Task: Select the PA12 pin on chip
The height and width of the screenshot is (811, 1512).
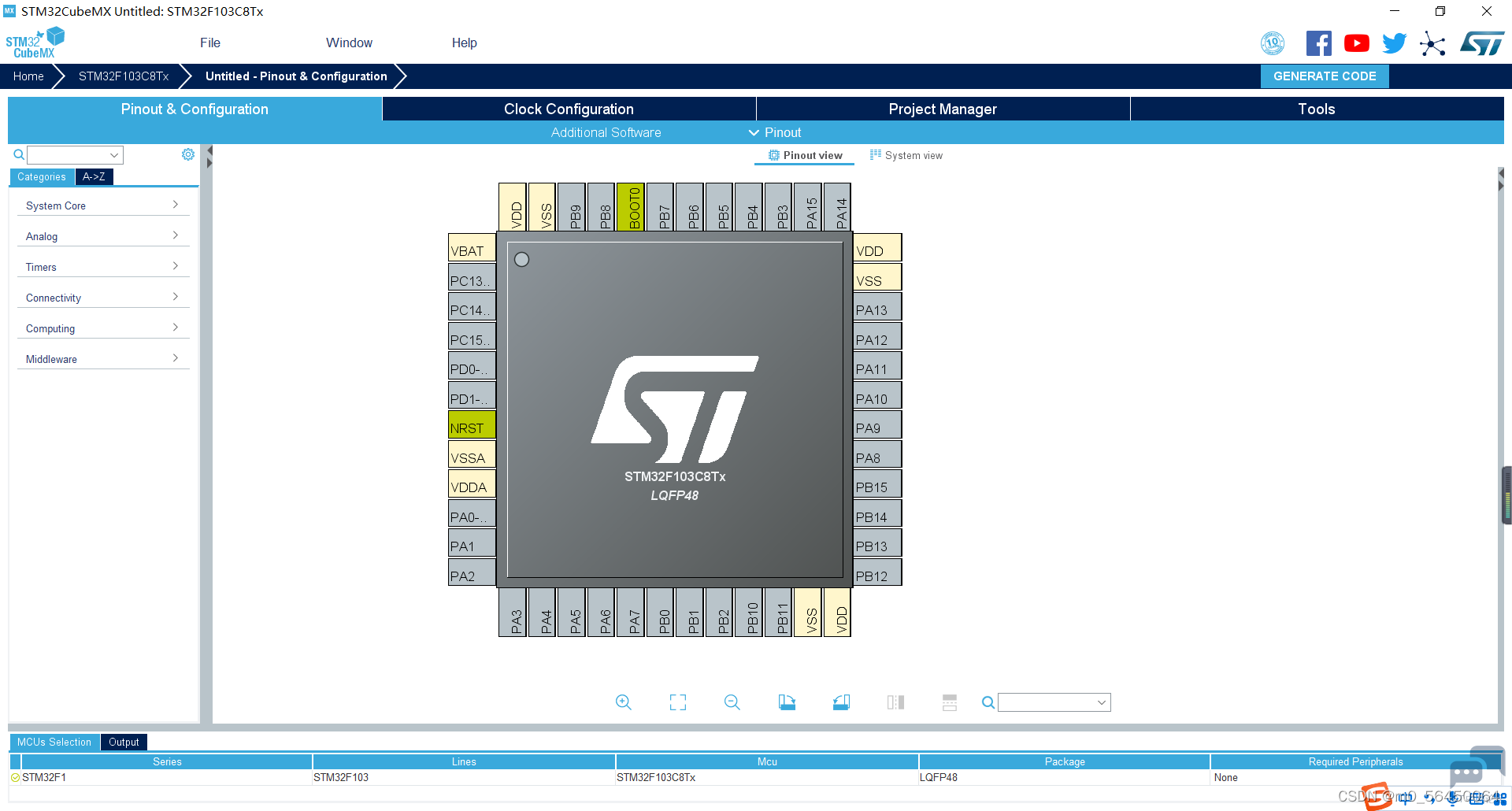Action: click(877, 336)
